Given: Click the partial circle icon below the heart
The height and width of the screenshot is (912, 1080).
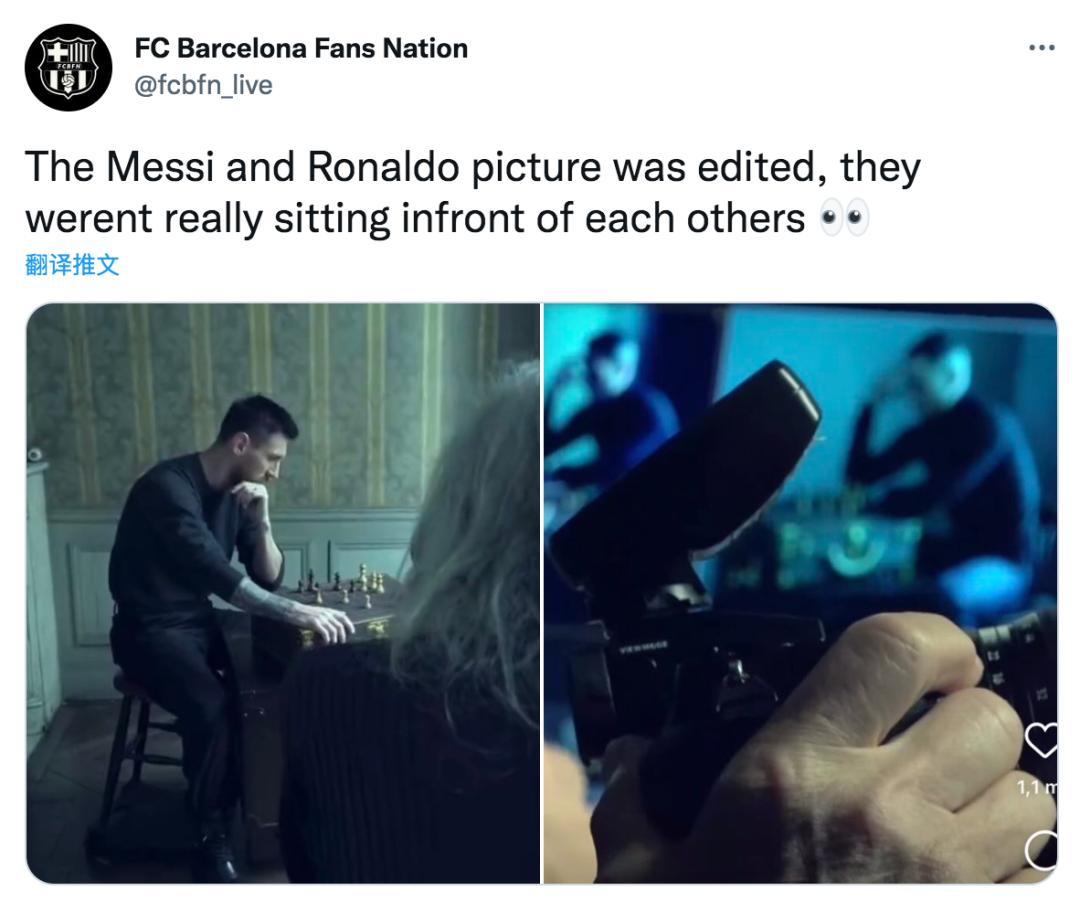Looking at the screenshot, I should coord(1043,850).
